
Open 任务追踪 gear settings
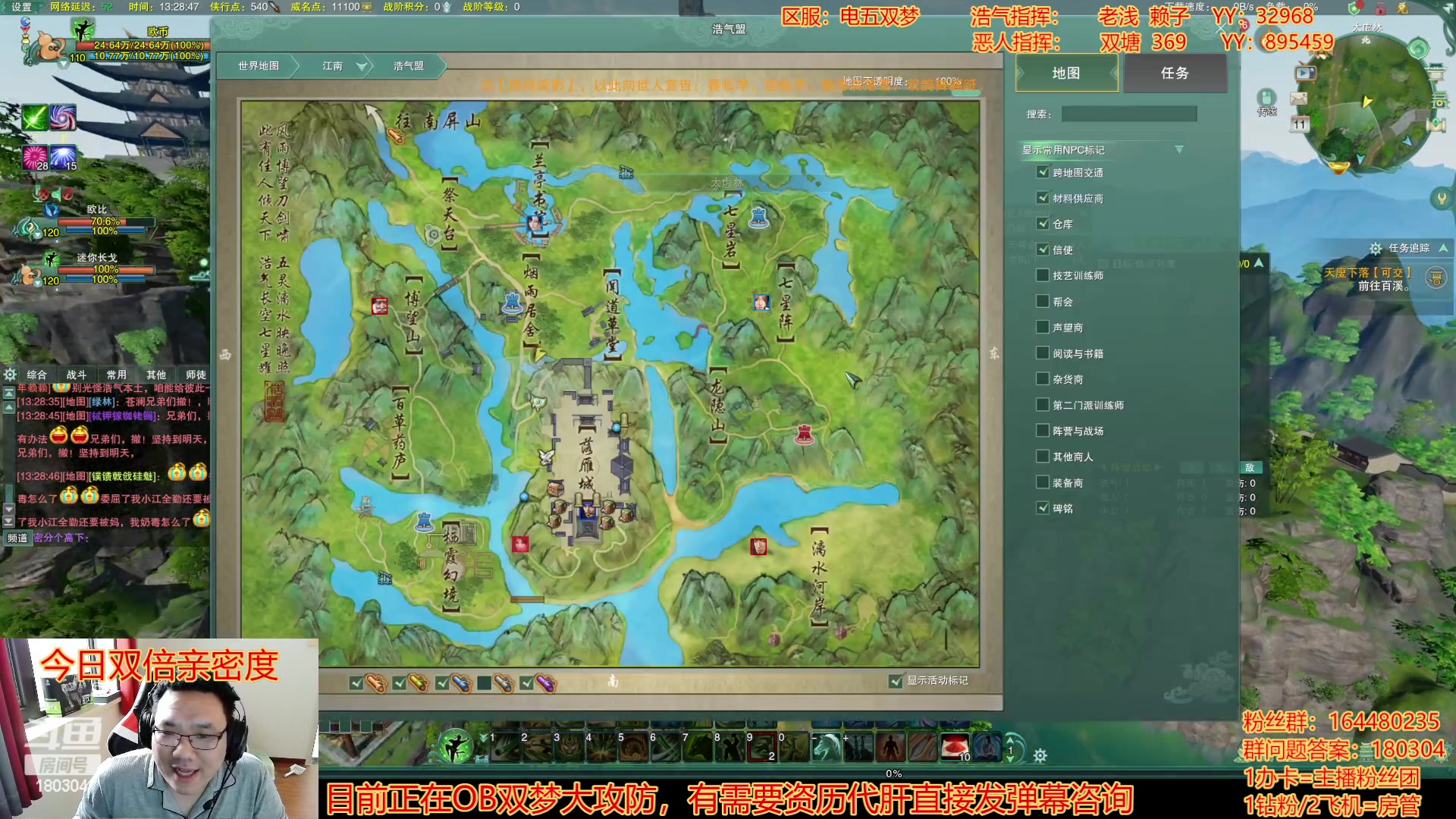[1376, 249]
